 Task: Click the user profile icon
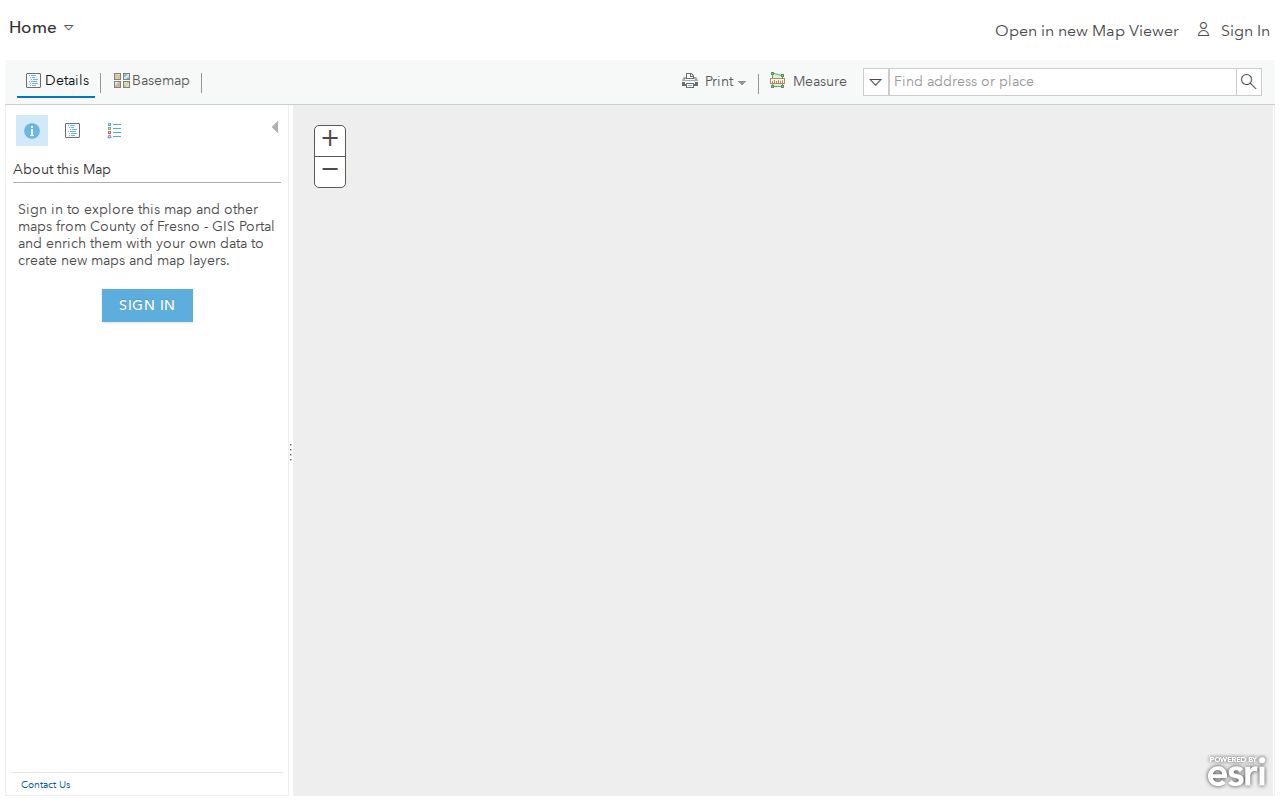(x=1204, y=30)
